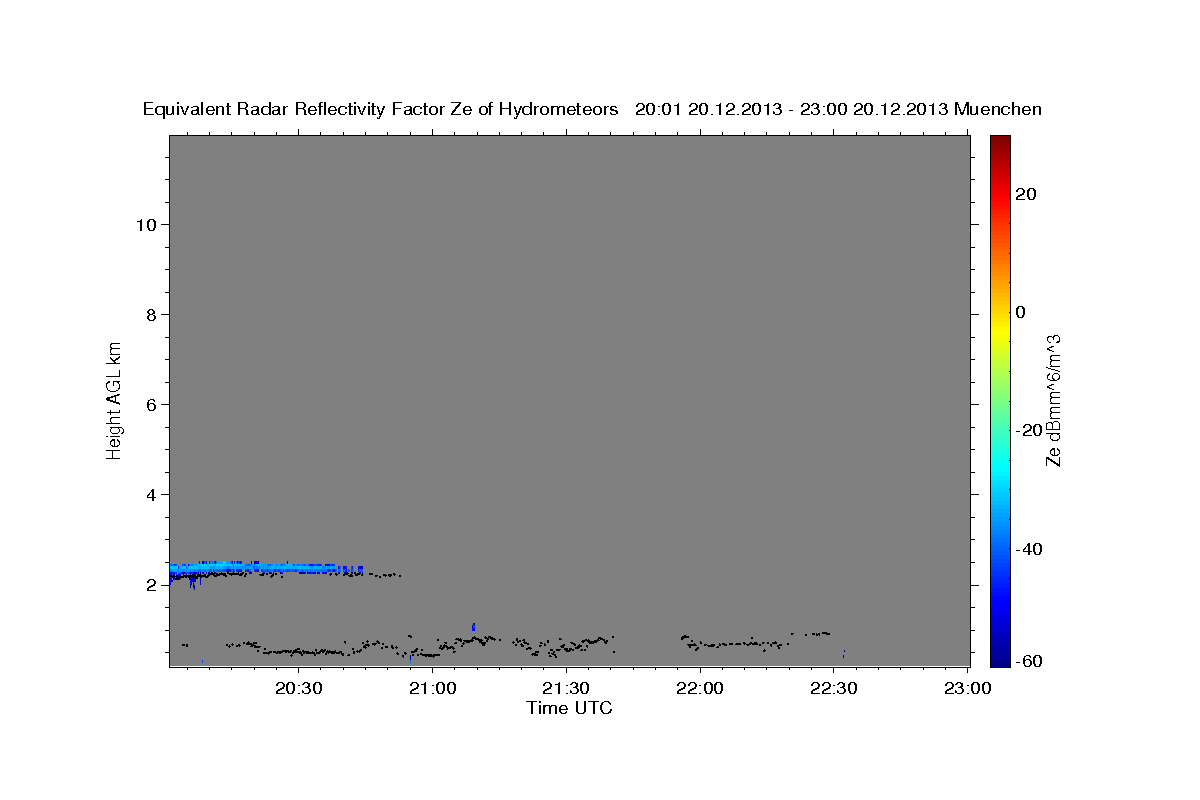The image size is (1200, 800).
Task: Click the colorbar value label 0
Action: [x=1020, y=312]
